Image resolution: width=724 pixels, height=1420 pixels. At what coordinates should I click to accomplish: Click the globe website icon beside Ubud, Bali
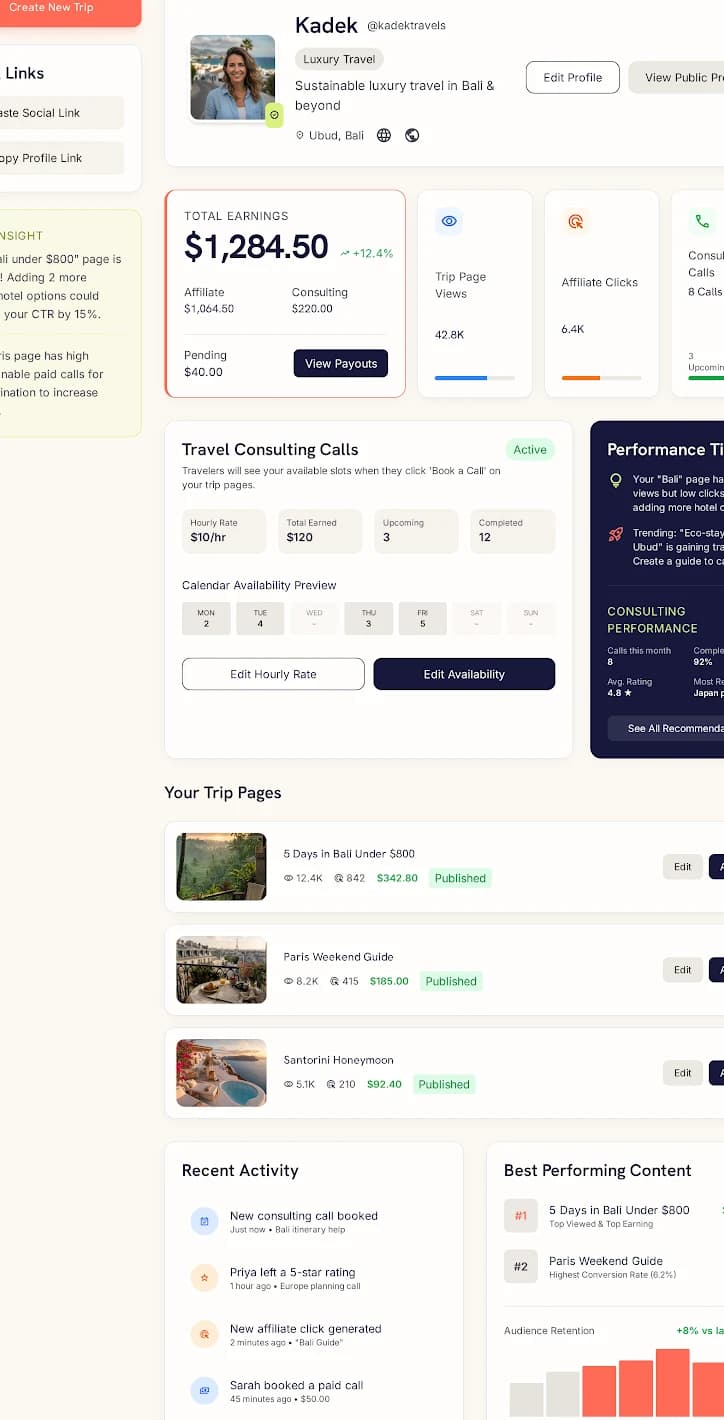(x=384, y=135)
